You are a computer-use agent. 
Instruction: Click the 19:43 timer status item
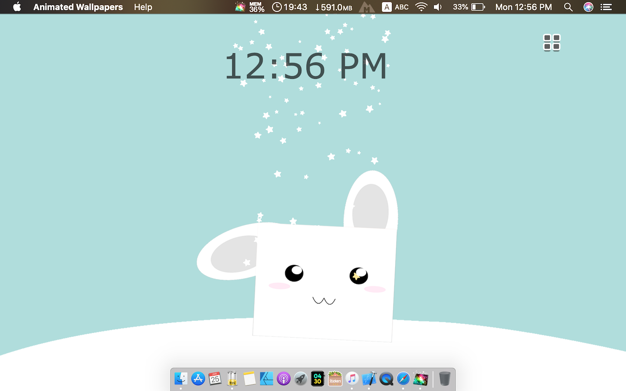pyautogui.click(x=289, y=7)
